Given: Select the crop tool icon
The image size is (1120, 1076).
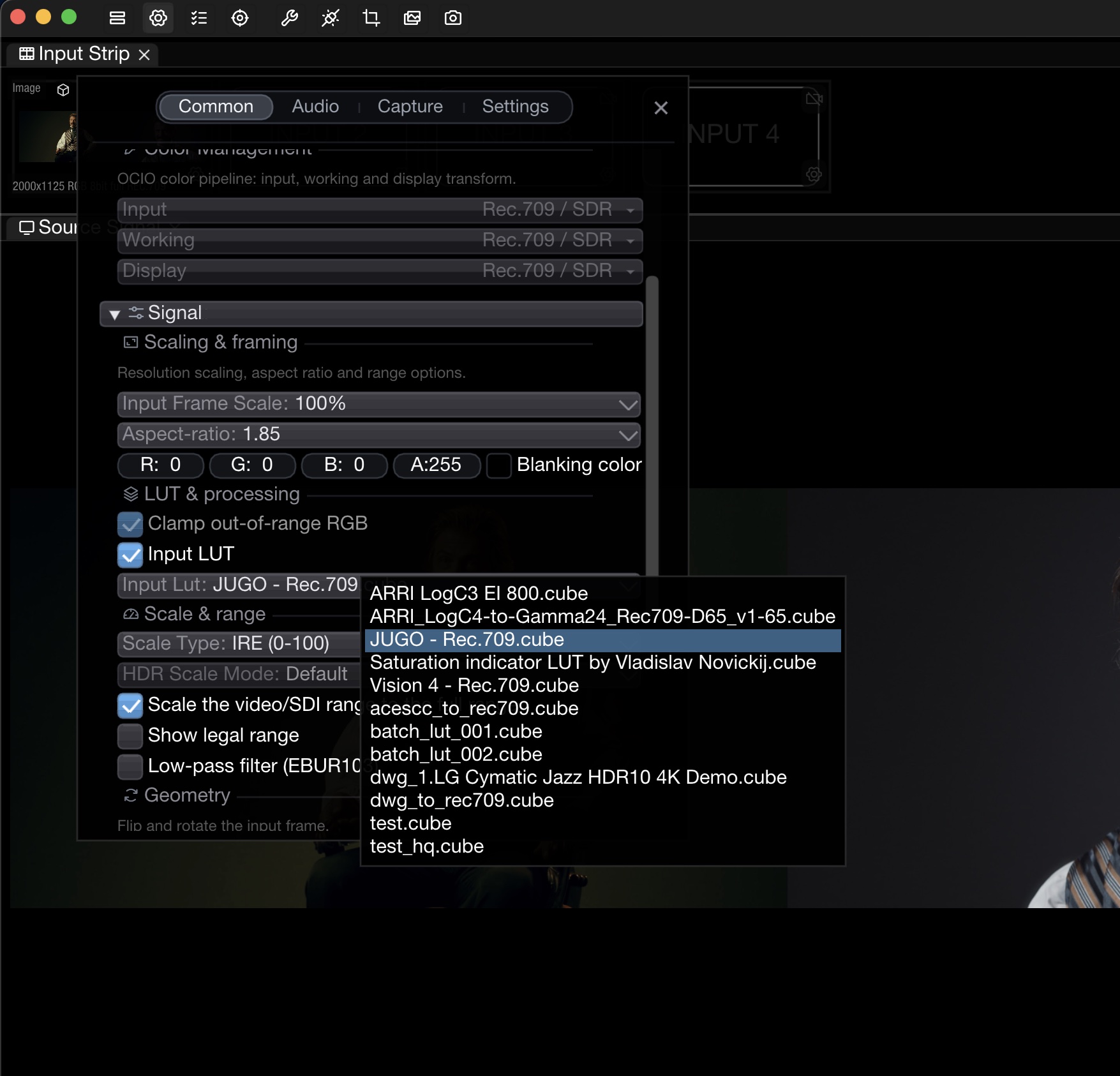Looking at the screenshot, I should [x=371, y=18].
